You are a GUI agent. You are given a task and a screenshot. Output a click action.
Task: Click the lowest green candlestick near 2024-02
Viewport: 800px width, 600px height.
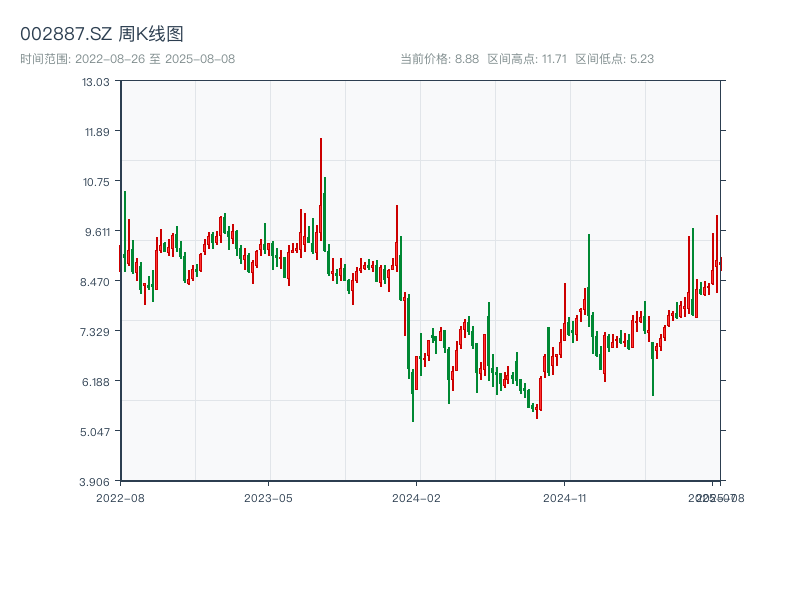tap(413, 418)
